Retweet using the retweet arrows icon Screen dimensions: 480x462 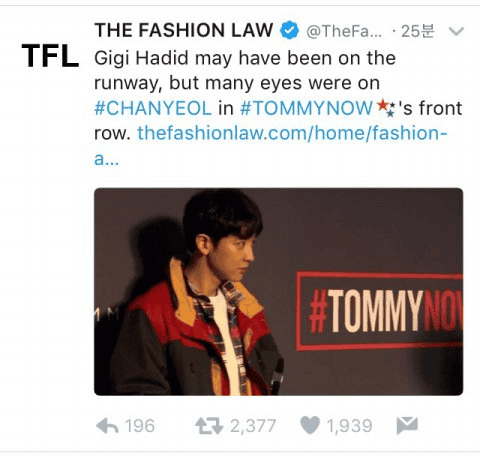click(x=209, y=426)
